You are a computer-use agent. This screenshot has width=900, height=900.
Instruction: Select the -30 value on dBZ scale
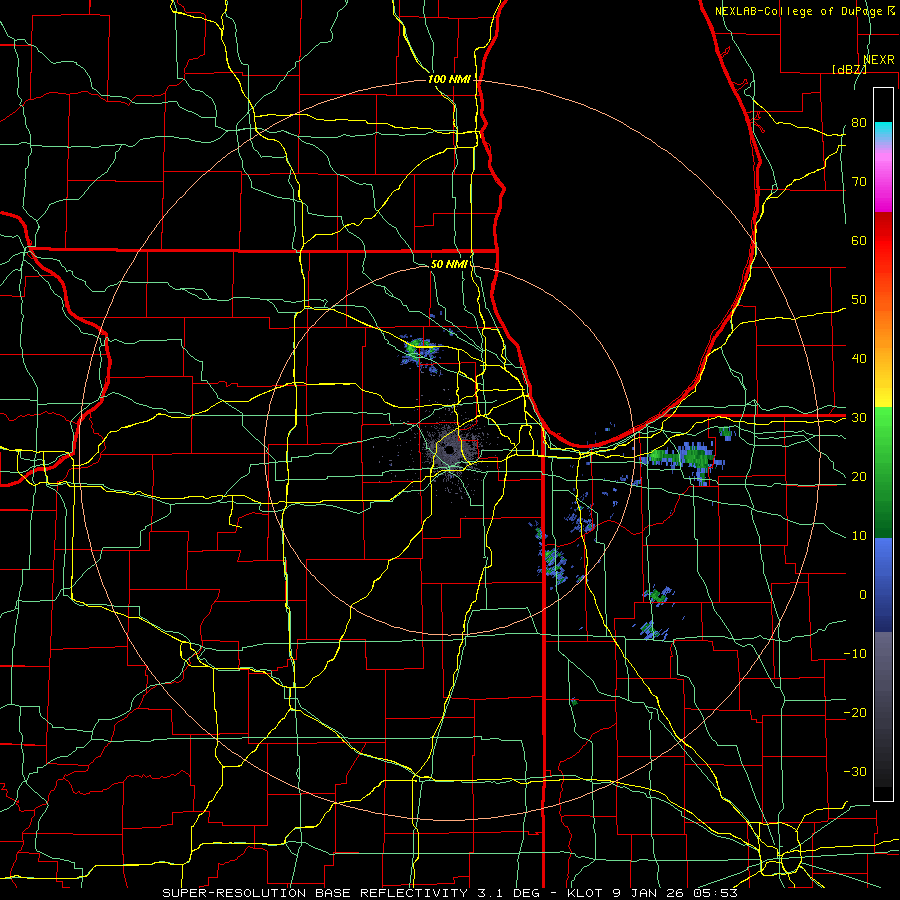tap(855, 771)
